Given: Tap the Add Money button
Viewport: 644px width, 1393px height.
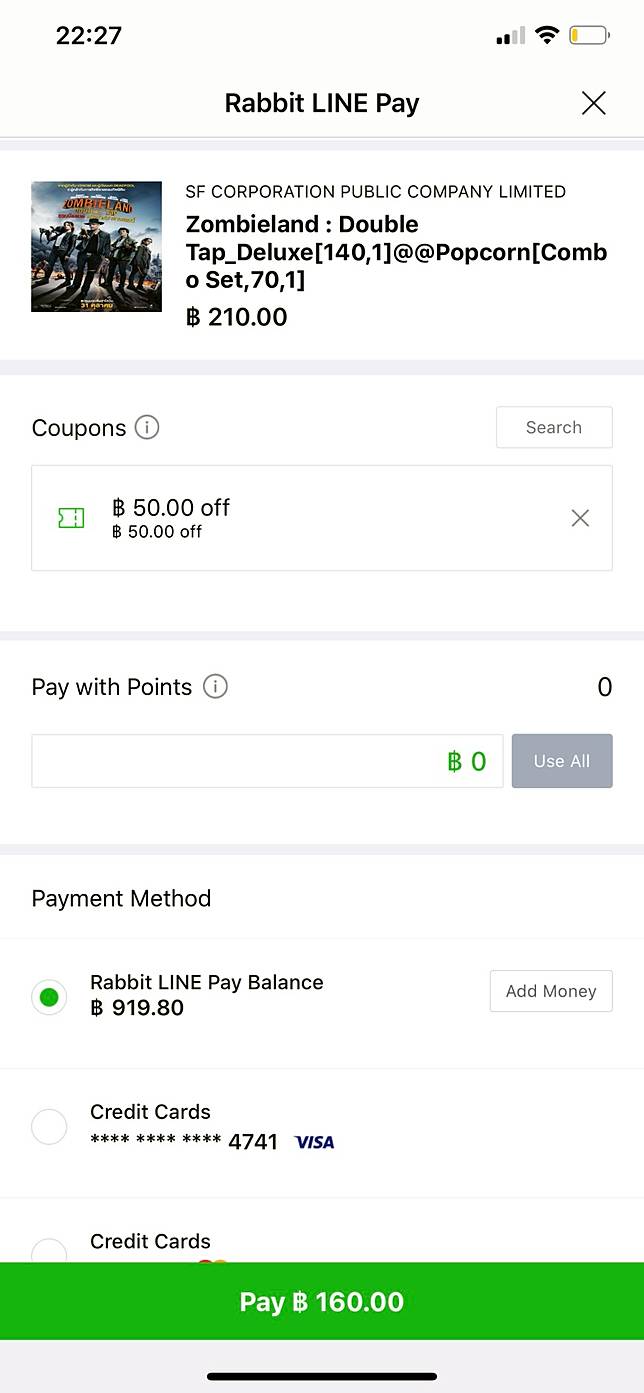Looking at the screenshot, I should tap(550, 991).
